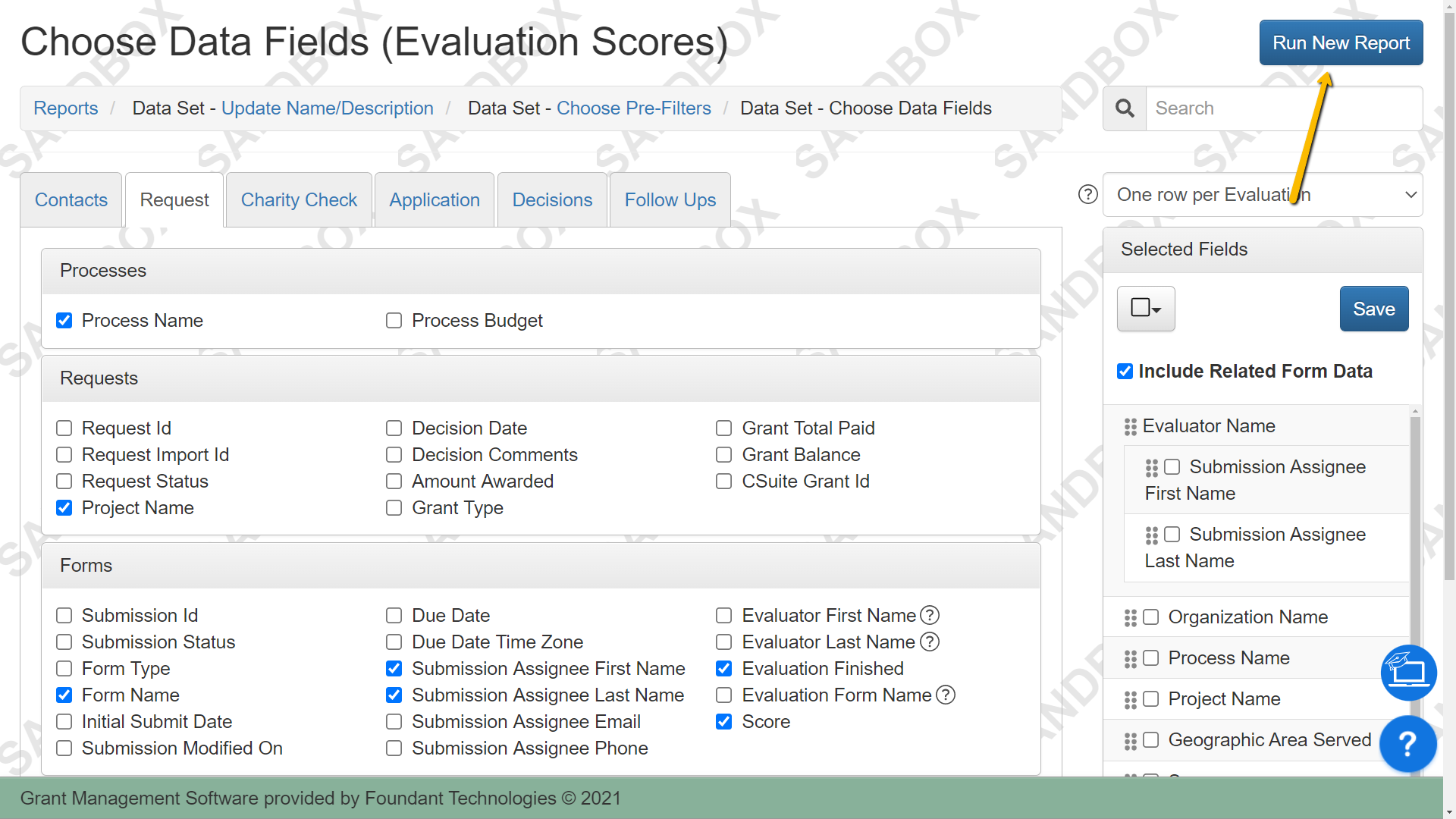Uncheck Include Related Form Data

pos(1125,371)
